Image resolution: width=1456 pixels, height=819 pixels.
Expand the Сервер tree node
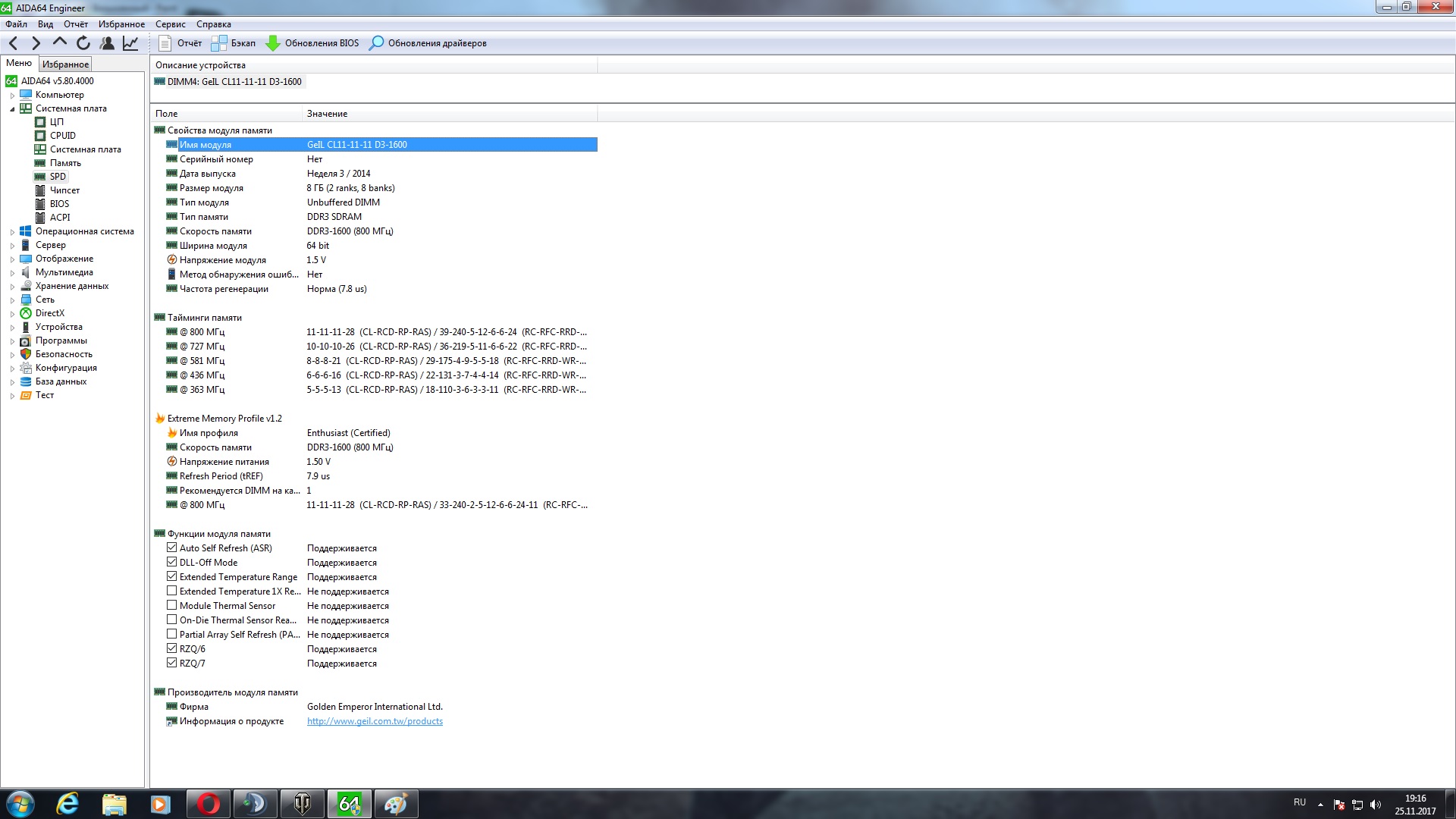12,246
